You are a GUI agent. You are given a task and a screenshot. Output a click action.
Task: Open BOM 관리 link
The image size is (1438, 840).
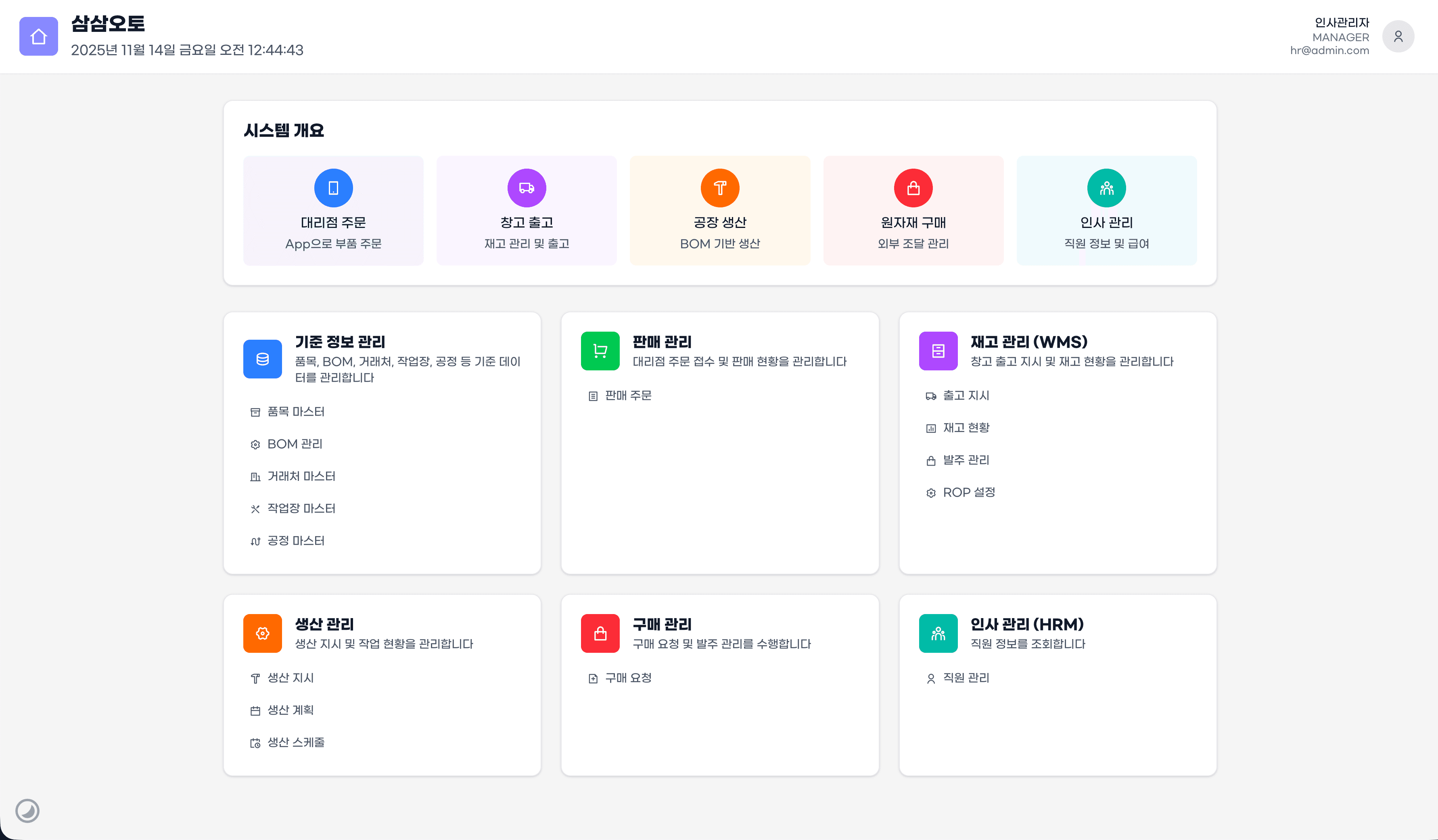295,444
